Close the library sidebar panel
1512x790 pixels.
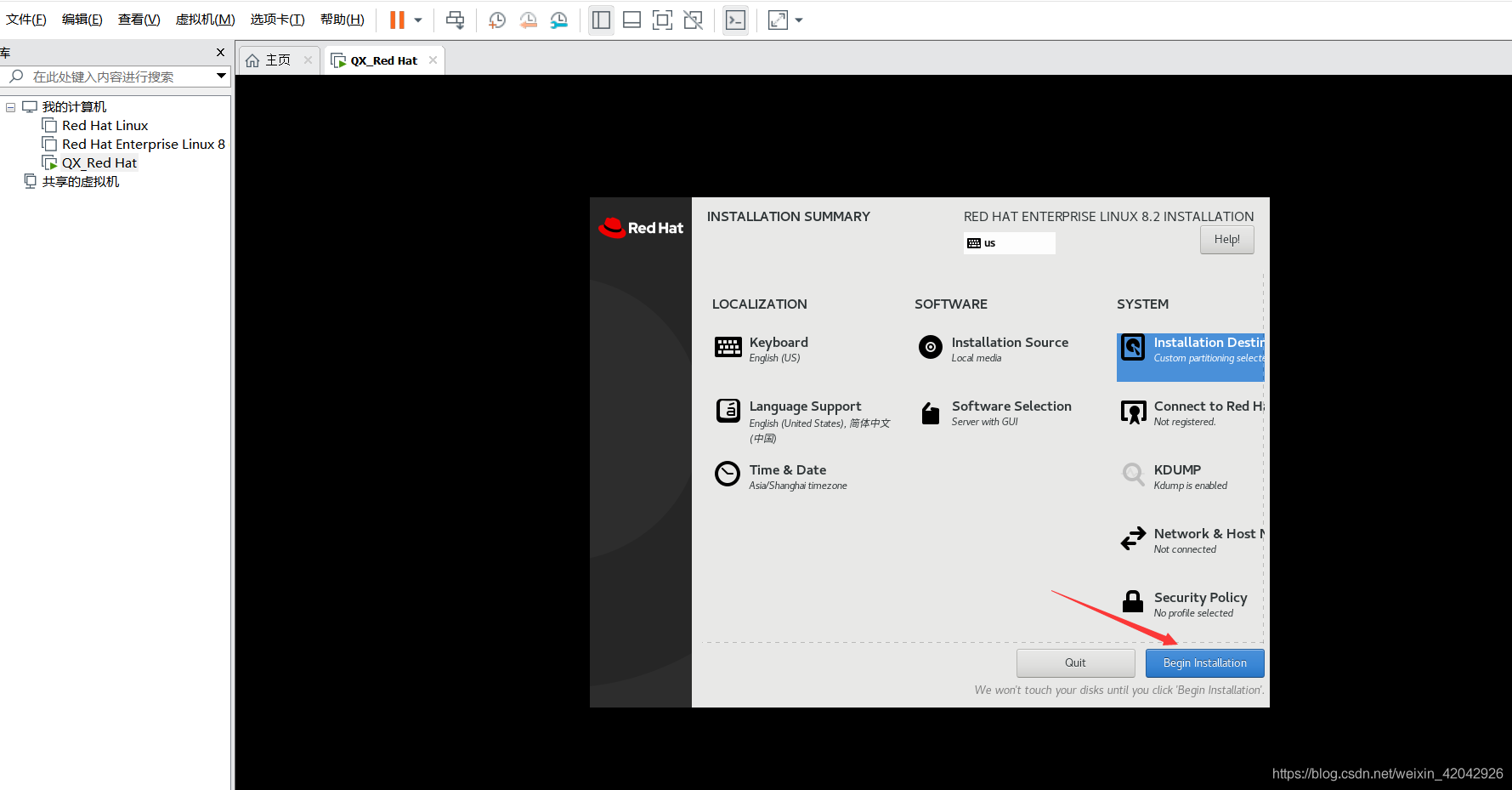[x=221, y=53]
